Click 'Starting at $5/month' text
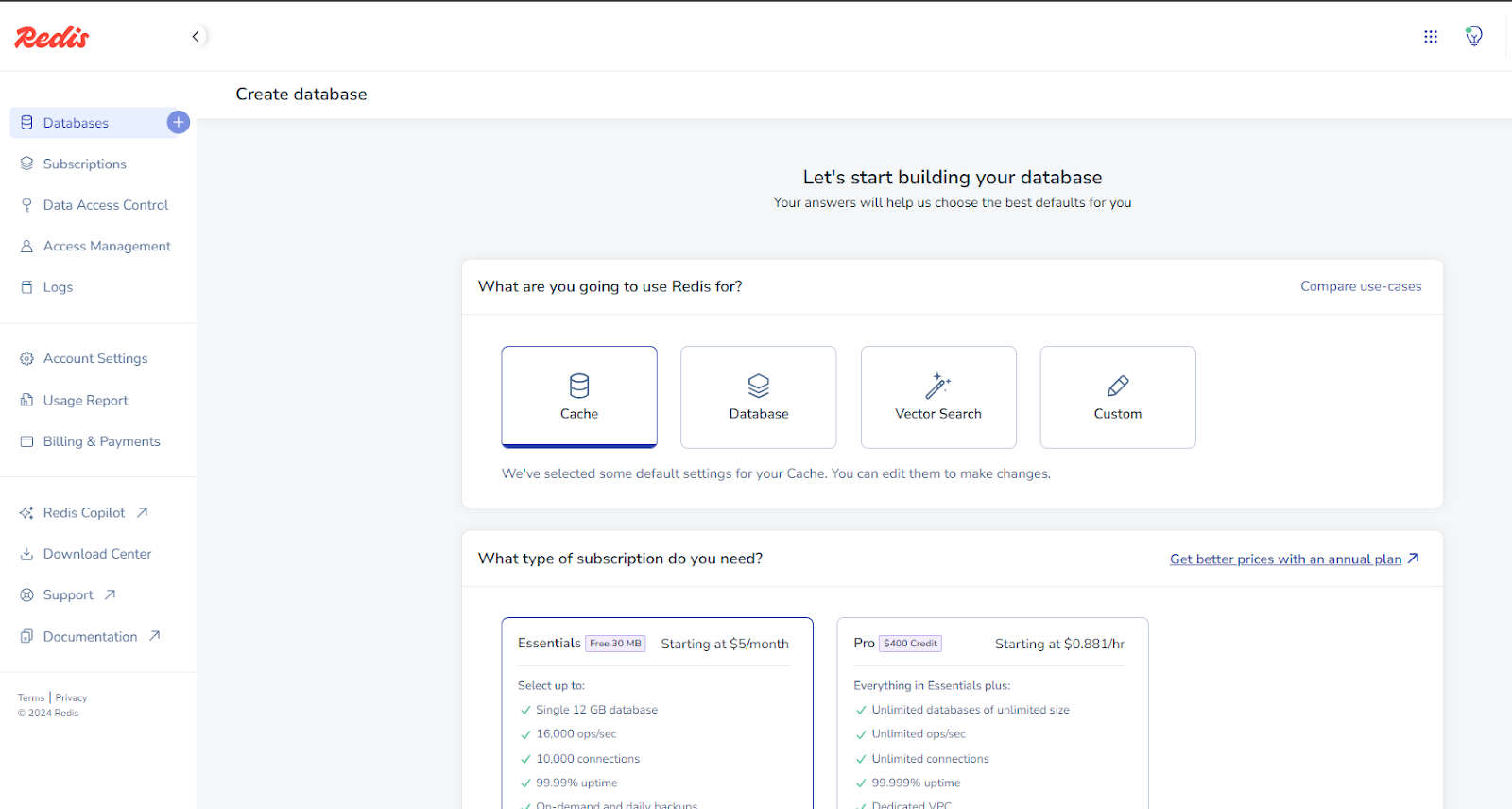This screenshot has height=809, width=1512. coord(725,644)
